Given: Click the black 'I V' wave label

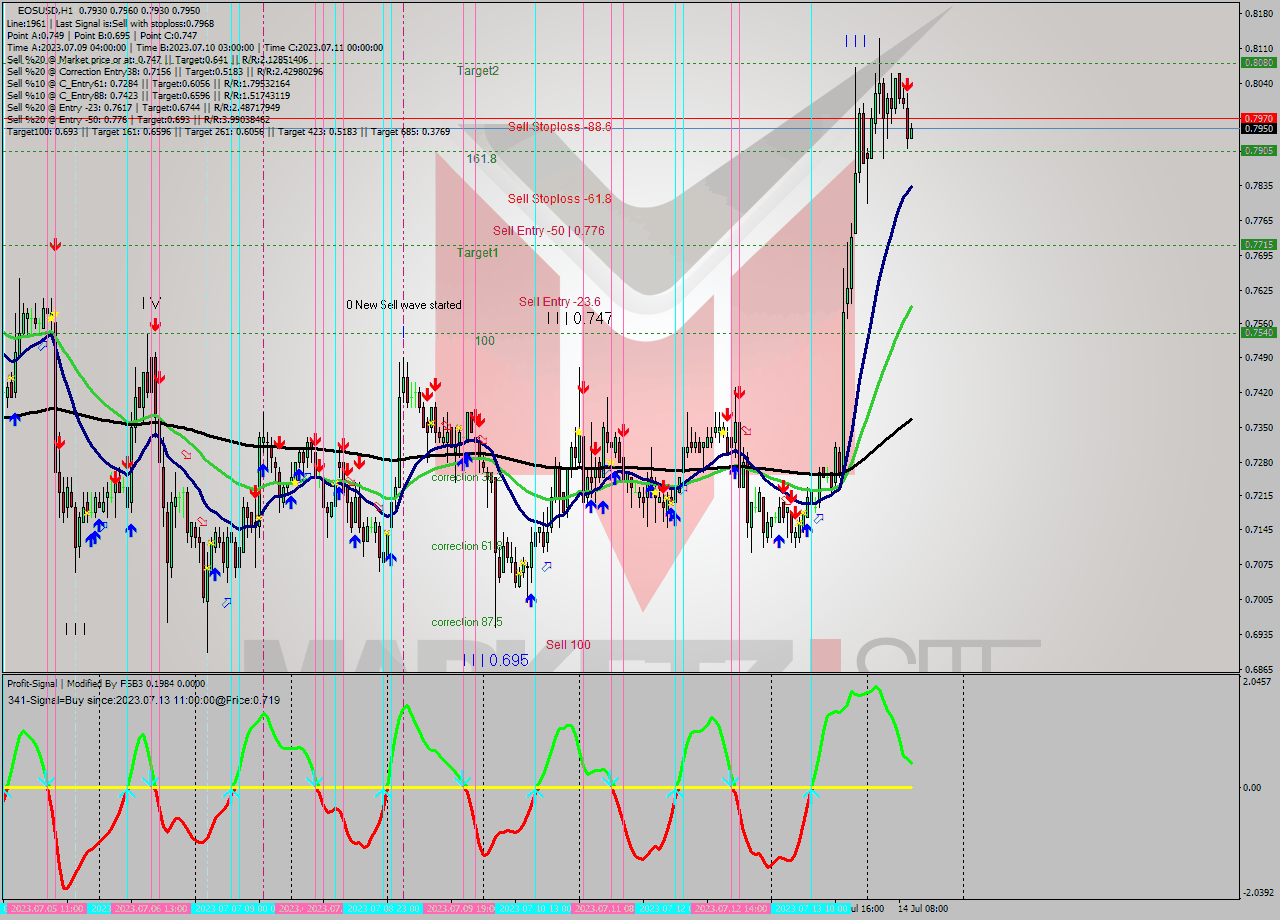Looking at the screenshot, I should 151,302.
